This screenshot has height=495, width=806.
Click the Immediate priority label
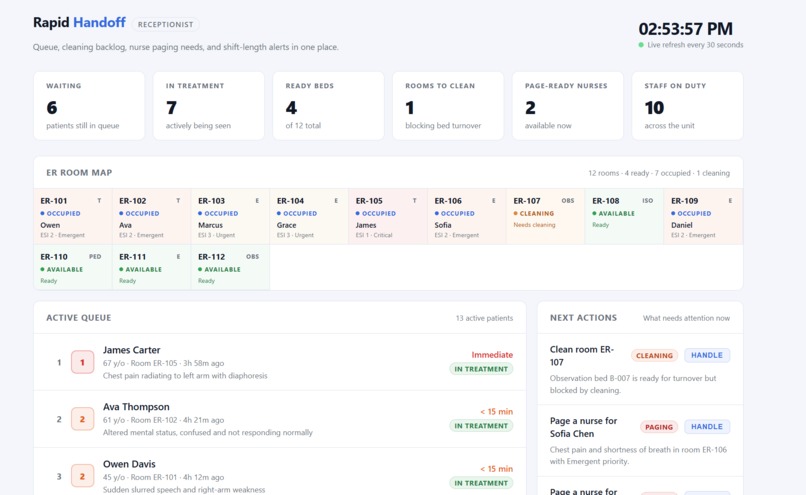[492, 355]
